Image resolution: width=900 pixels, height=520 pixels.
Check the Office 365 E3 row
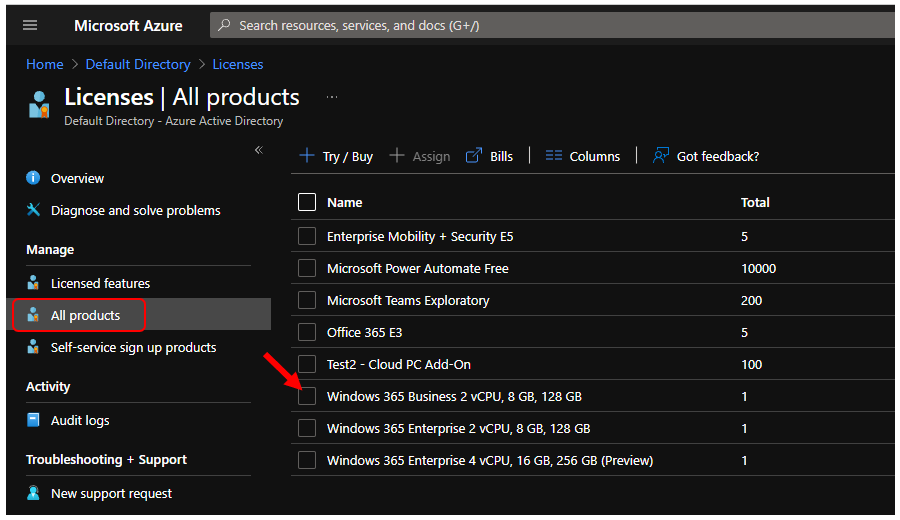tap(307, 332)
